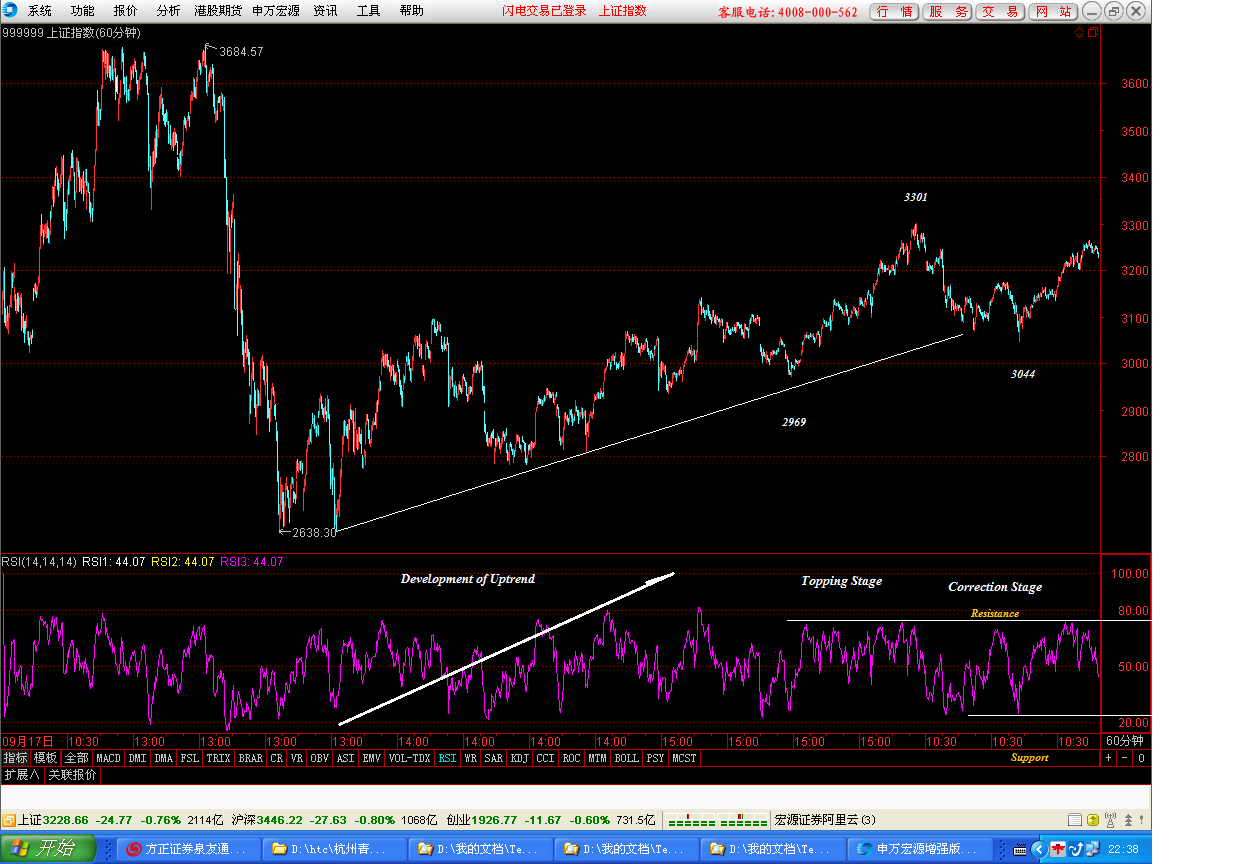This screenshot has height=864, width=1259.
Task: Expand the 扩展∧ panel tab
Action: (21, 774)
